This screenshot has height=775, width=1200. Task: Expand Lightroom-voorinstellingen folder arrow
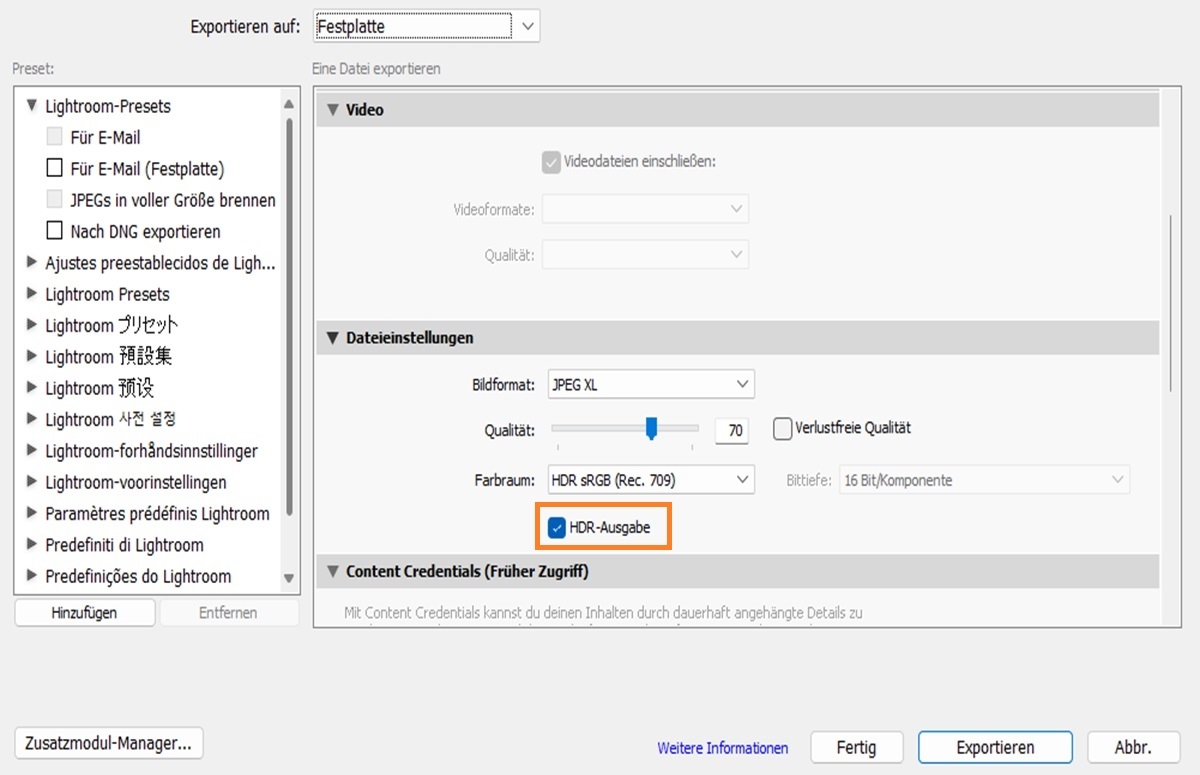point(32,482)
